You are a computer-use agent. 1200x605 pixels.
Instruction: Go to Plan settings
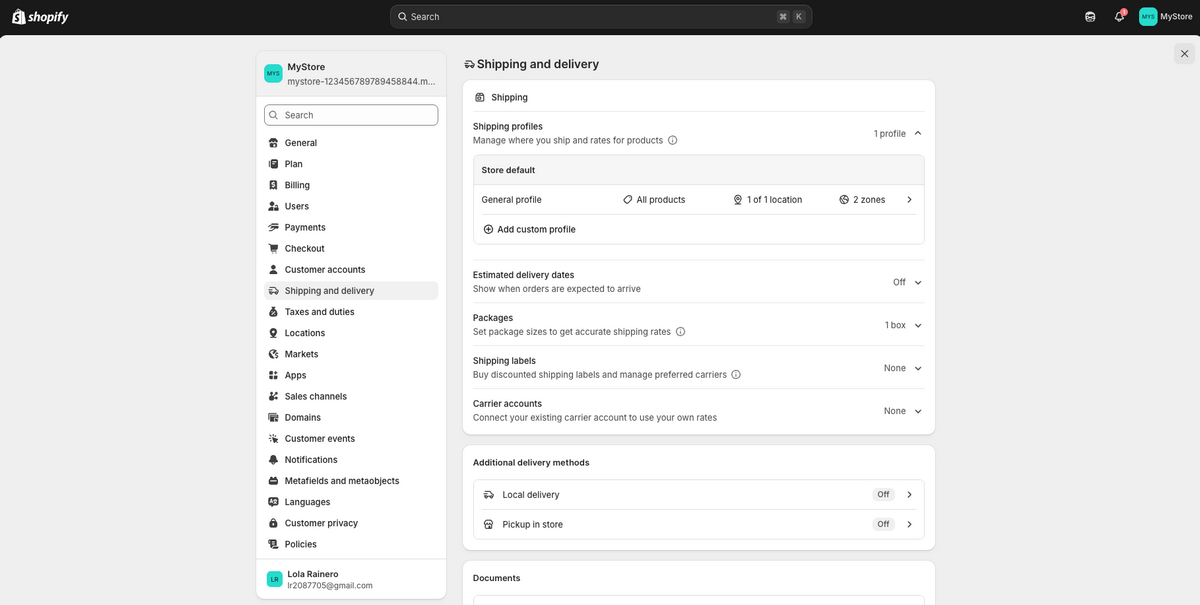click(x=351, y=164)
